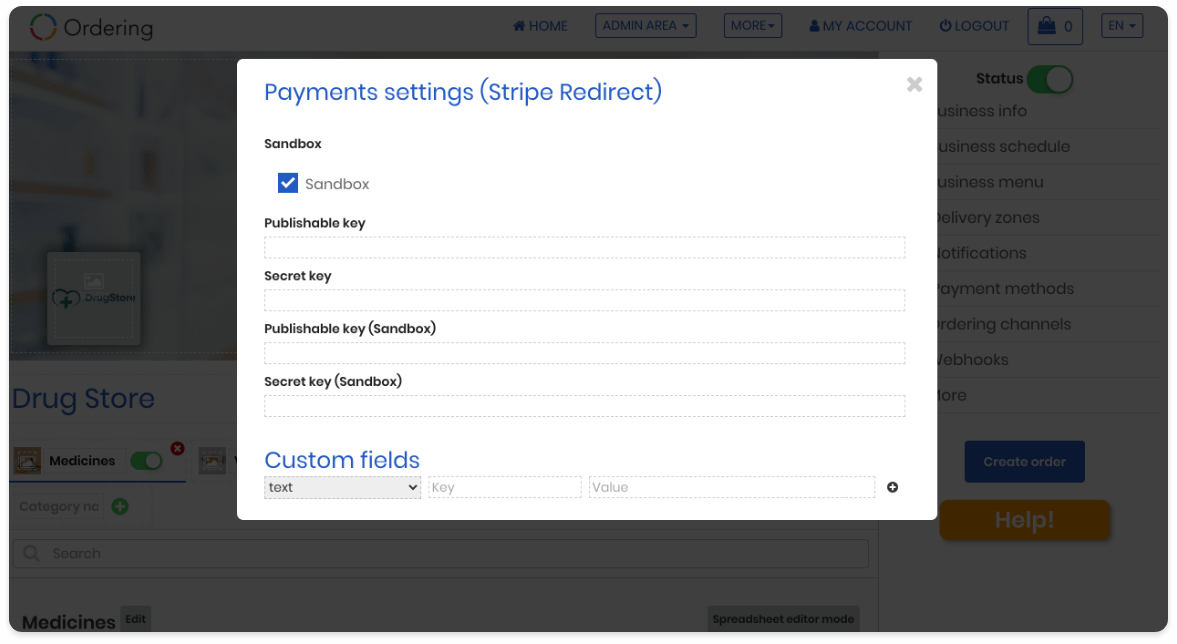The width and height of the screenshot is (1177, 644).
Task: Add category with green plus icon
Action: tap(119, 507)
